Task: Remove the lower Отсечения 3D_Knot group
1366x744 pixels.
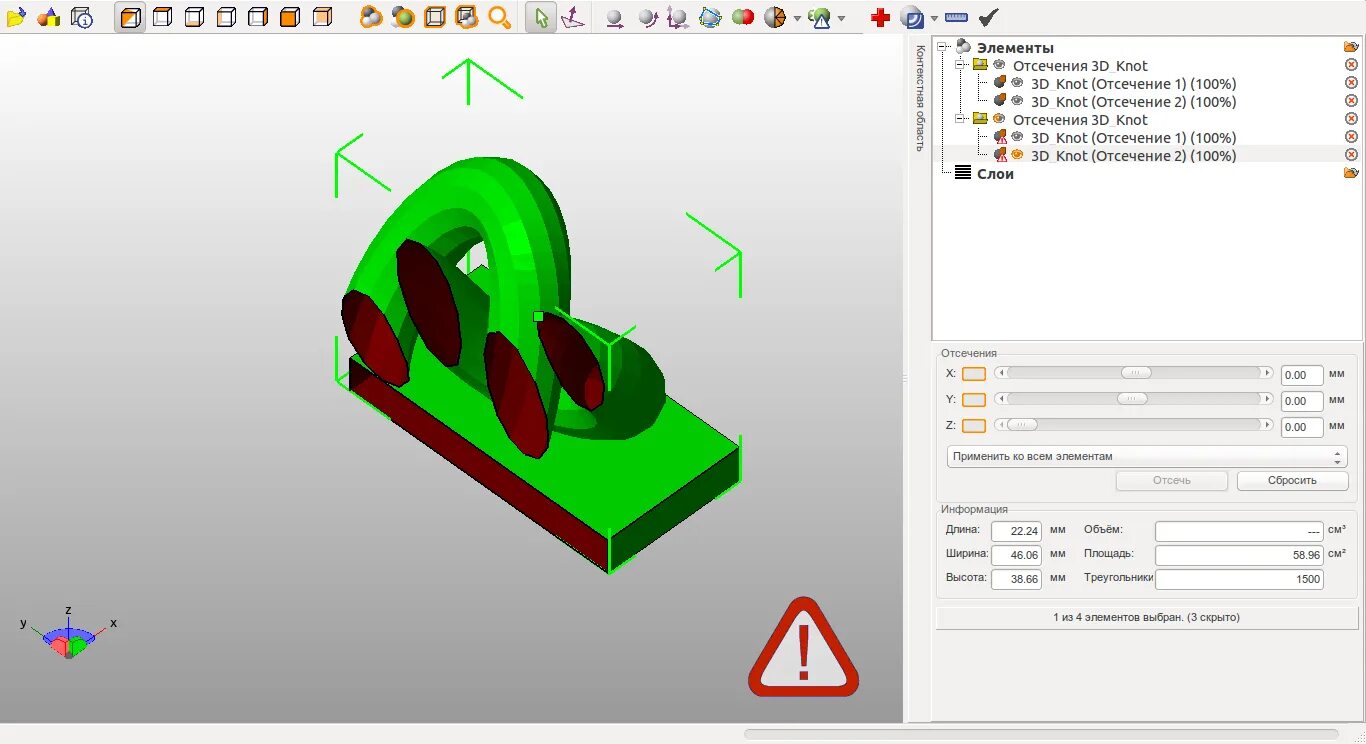Action: point(1351,119)
